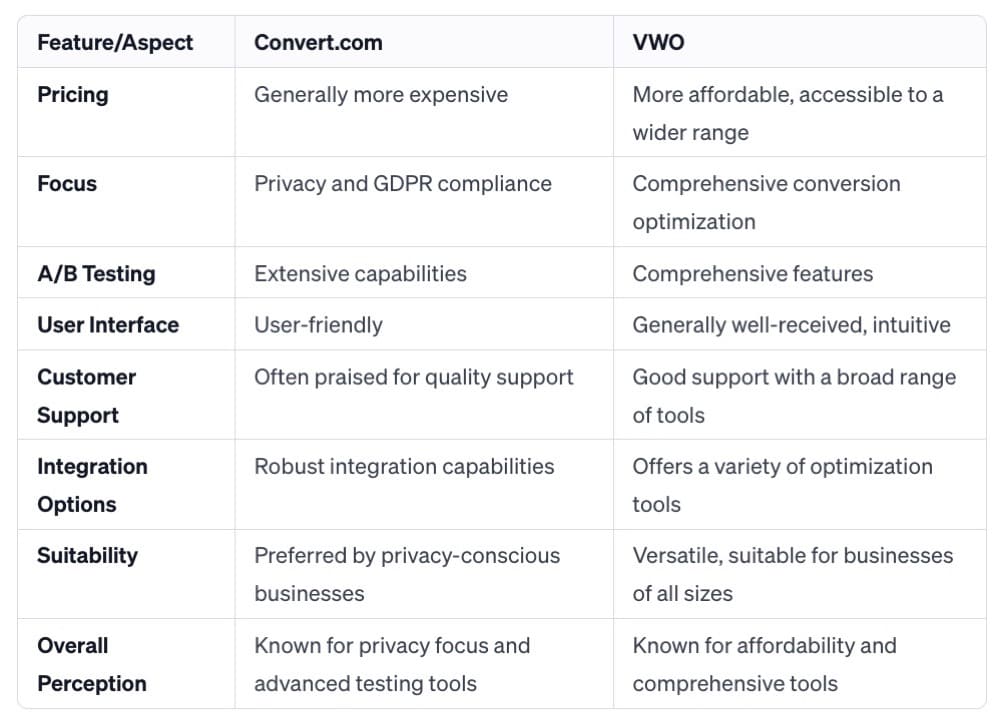The height and width of the screenshot is (719, 1000).
Task: Click the "Generally more expensive" cell
Action: (x=380, y=95)
